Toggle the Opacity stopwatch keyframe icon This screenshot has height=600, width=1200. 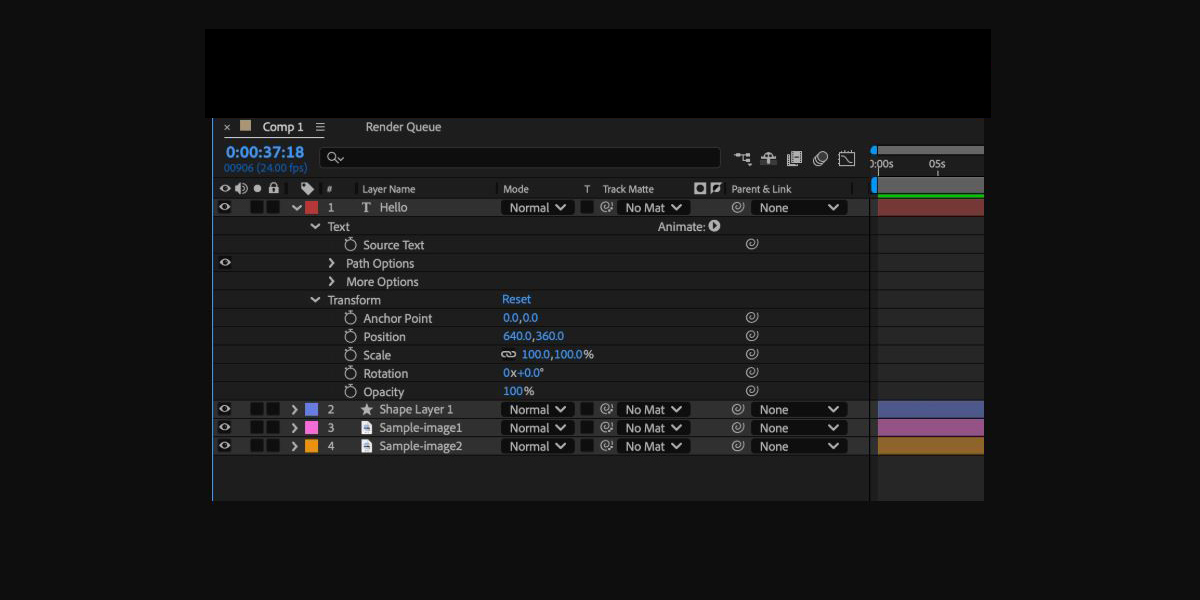coord(350,392)
